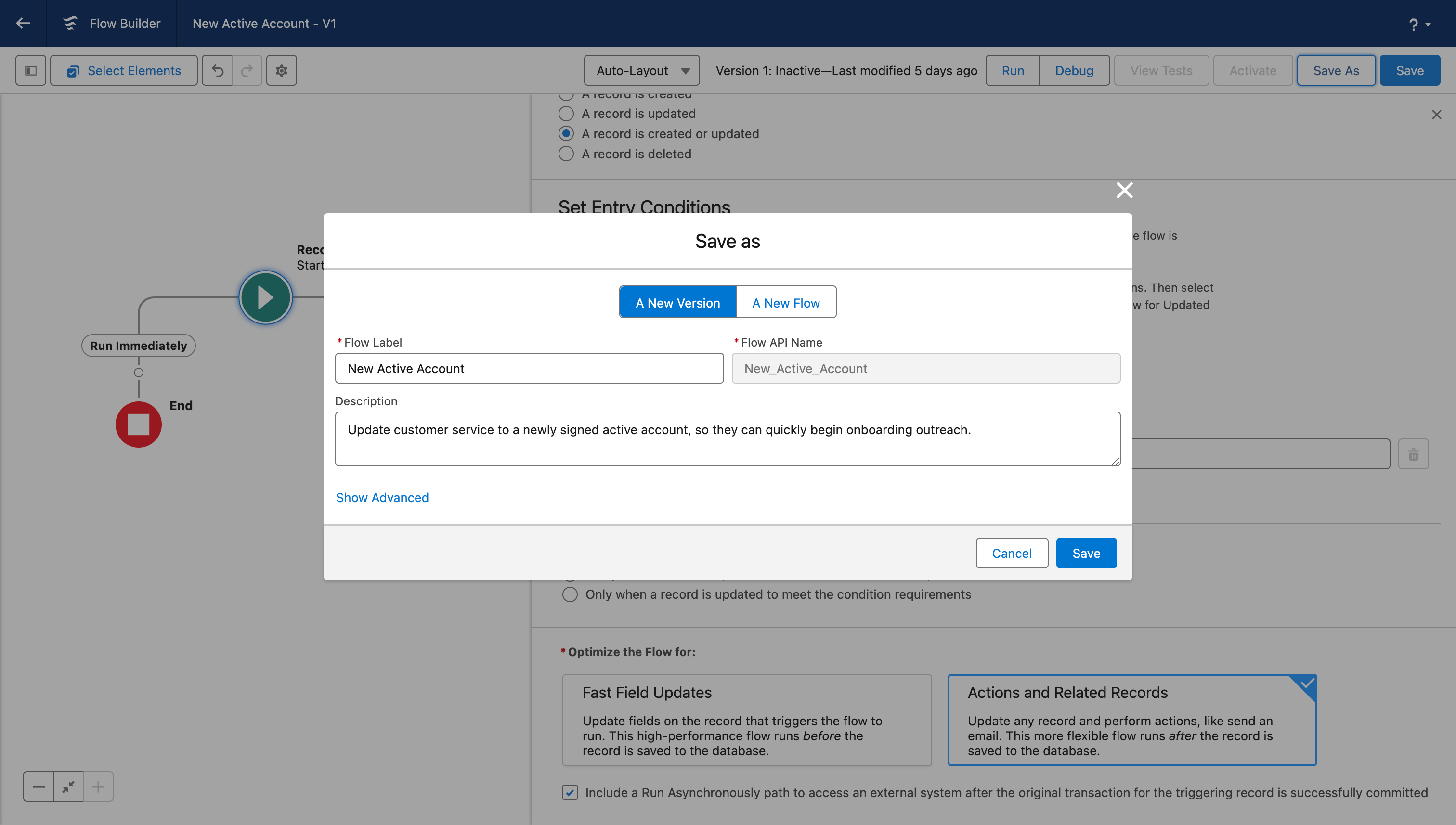This screenshot has height=825, width=1456.
Task: Click the Start element play icon
Action: (265, 297)
